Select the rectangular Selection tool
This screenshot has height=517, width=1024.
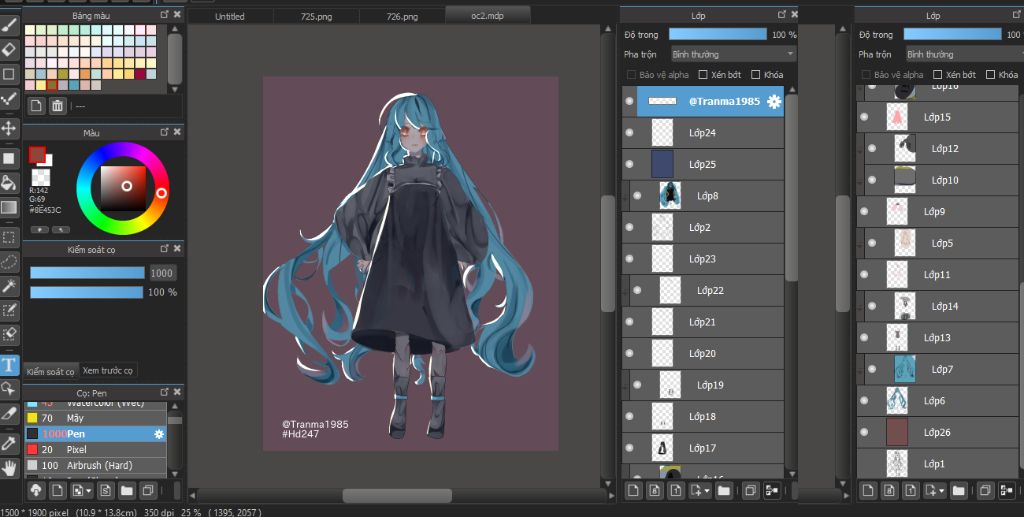(x=9, y=238)
